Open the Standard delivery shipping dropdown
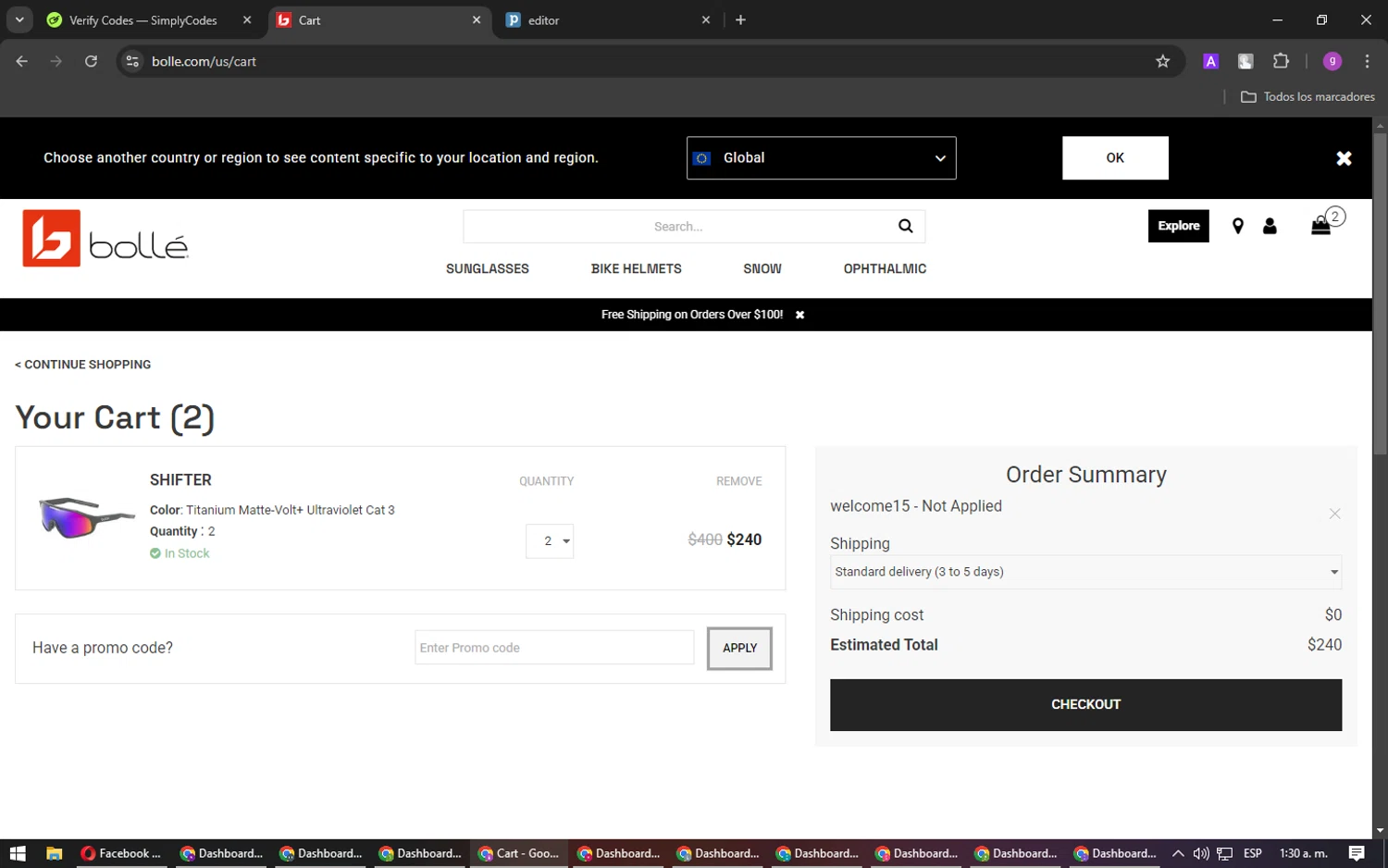 (1085, 572)
